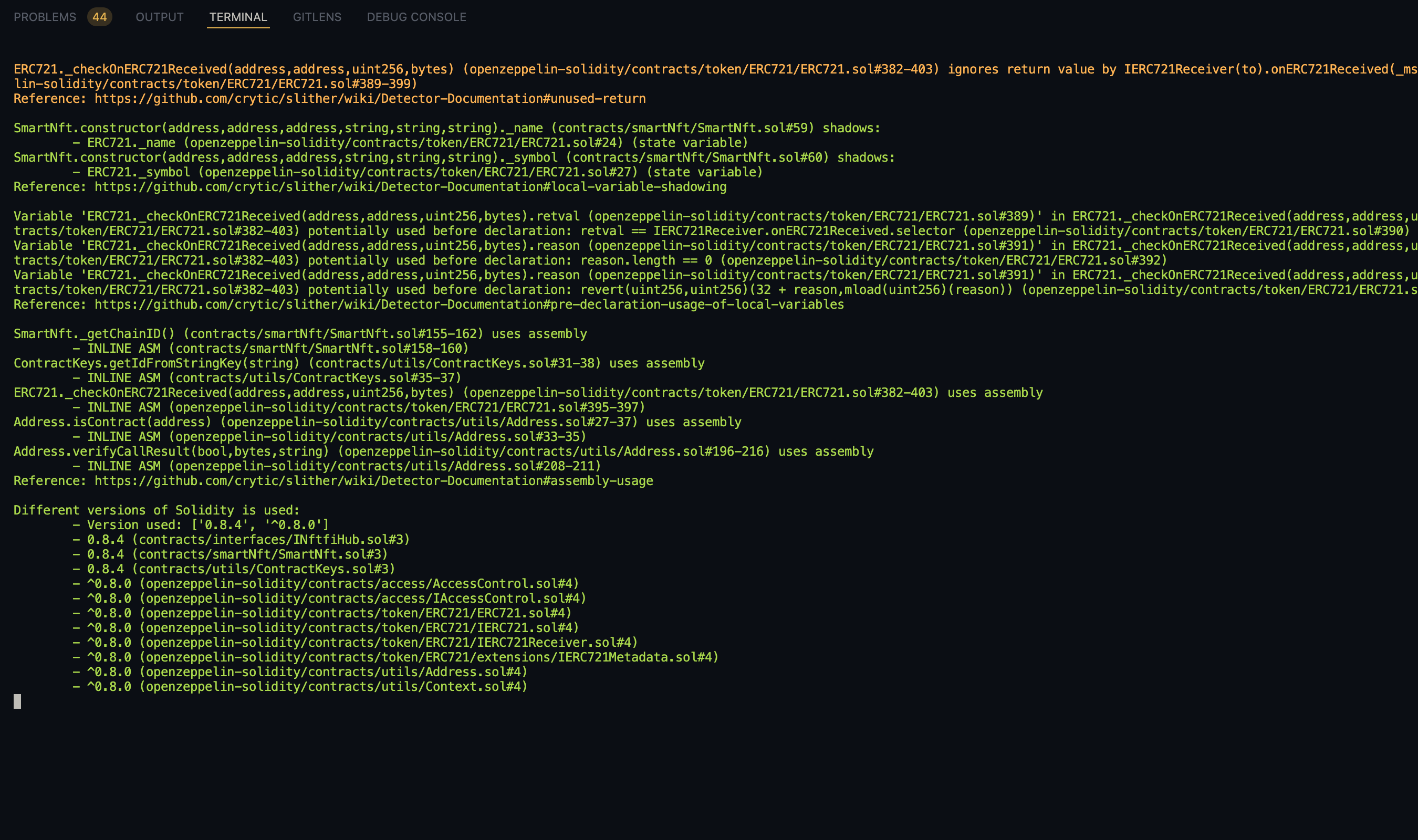The width and height of the screenshot is (1418, 840).
Task: Click the ContractKeys.getIdFromStringKey uses assembly line
Action: [359, 363]
